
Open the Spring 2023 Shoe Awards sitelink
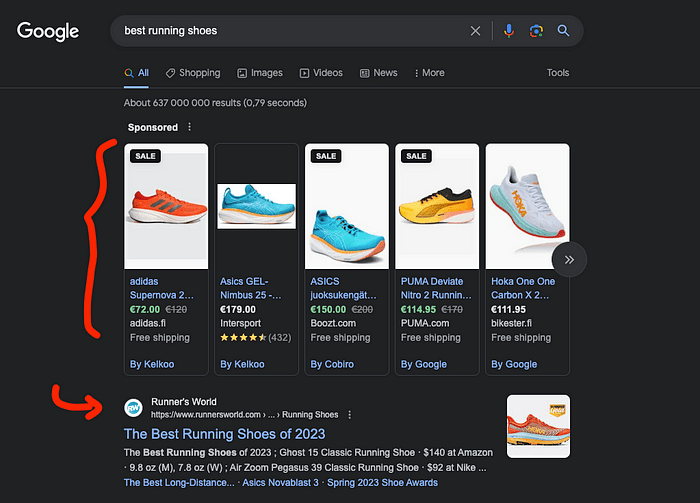[x=383, y=482]
